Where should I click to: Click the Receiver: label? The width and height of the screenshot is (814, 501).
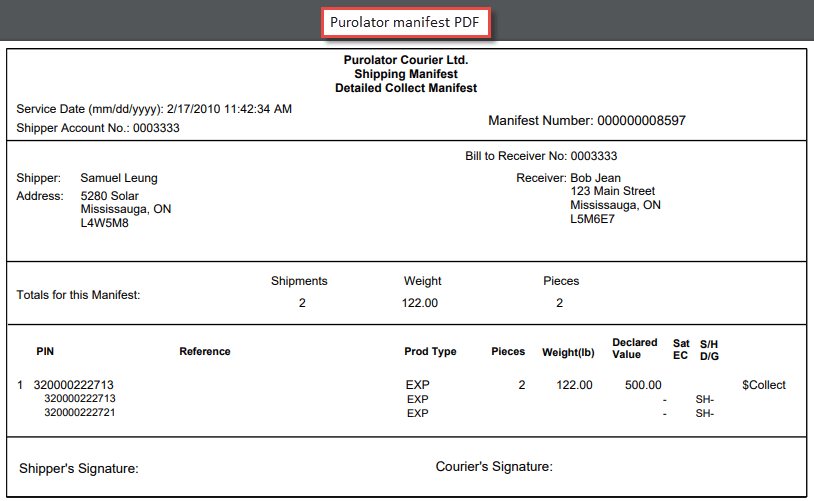pos(541,178)
